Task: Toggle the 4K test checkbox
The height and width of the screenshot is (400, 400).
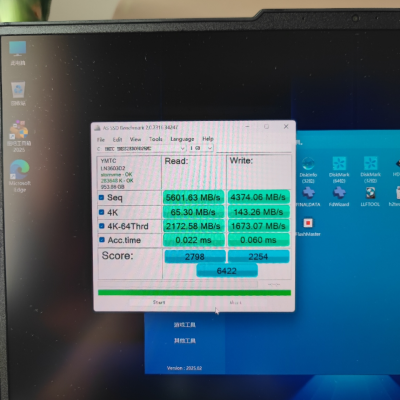Action: point(101,212)
